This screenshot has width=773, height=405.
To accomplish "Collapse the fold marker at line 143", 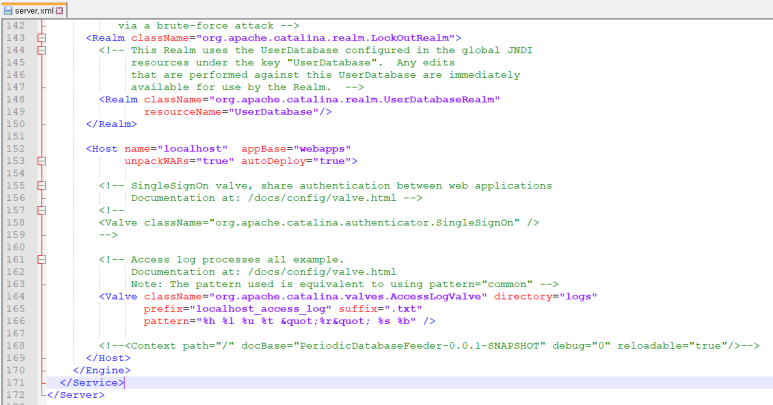I will coord(42,38).
